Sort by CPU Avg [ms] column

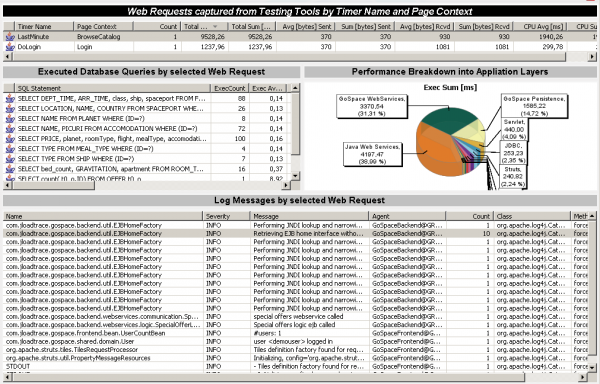click(540, 26)
